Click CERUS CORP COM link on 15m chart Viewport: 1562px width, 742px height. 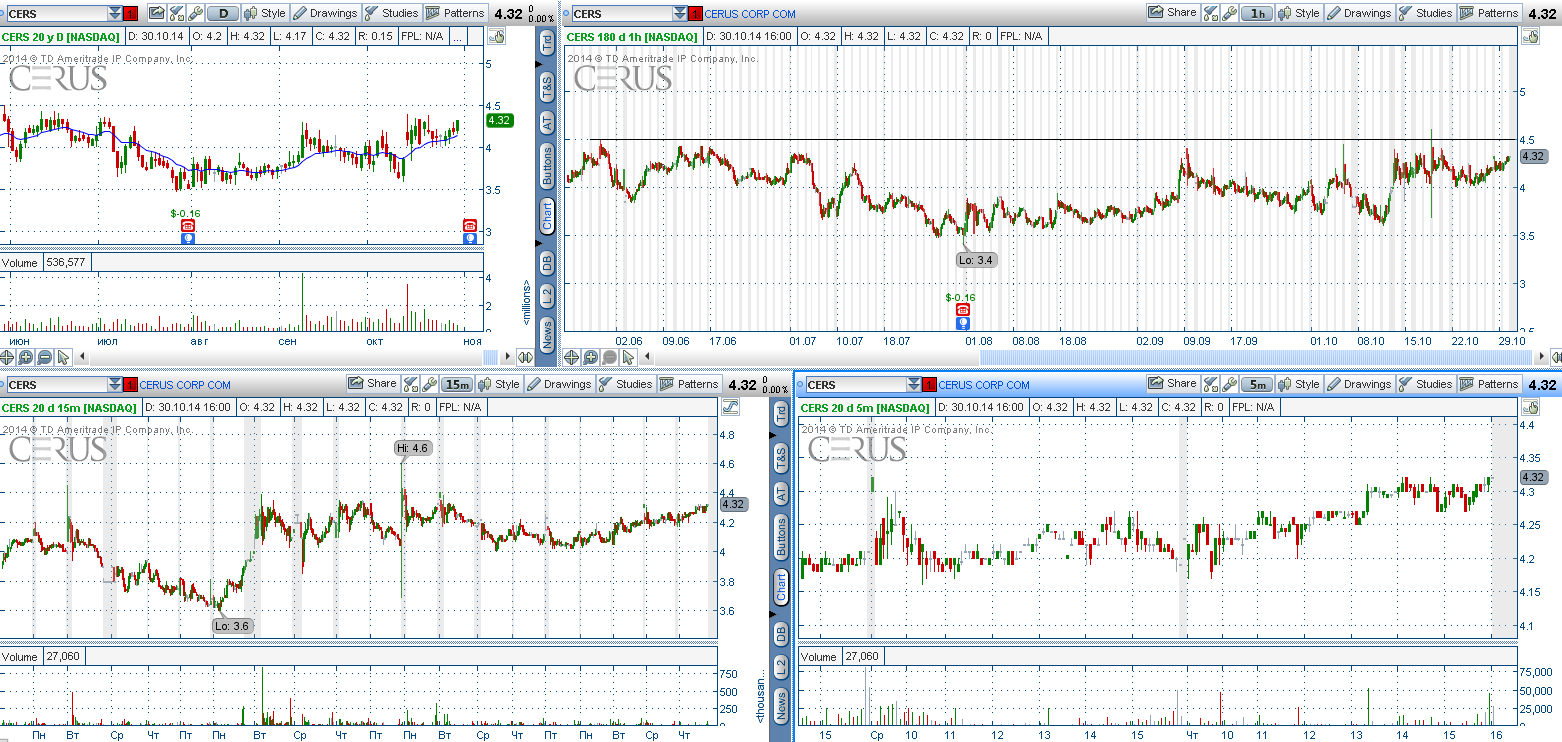(185, 385)
